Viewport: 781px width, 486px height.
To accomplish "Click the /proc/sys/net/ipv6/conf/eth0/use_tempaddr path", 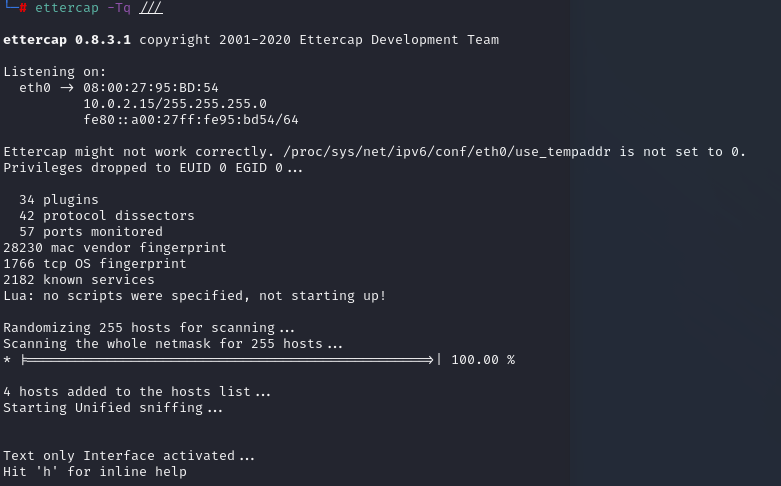I will click(446, 152).
